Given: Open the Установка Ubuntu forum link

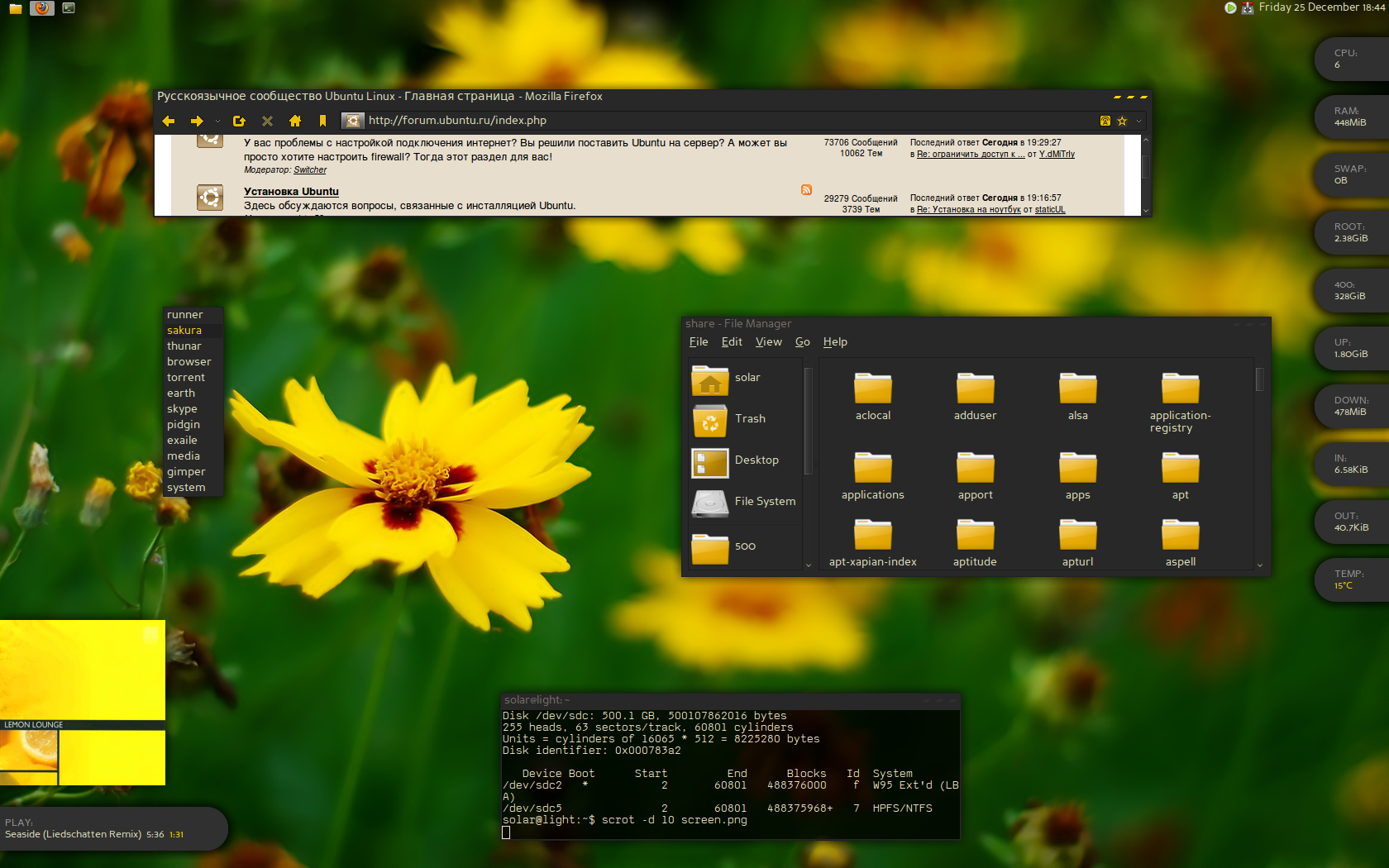Looking at the screenshot, I should point(291,191).
